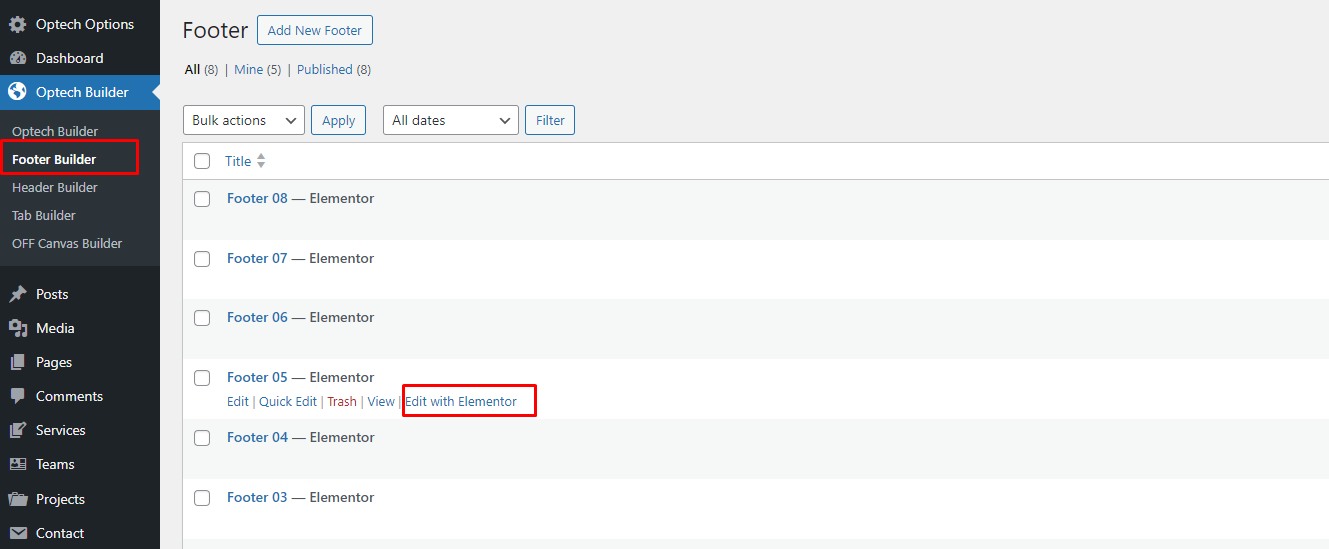Click the Posts pushpin icon
Screen dimensions: 1329x549
coord(17,294)
